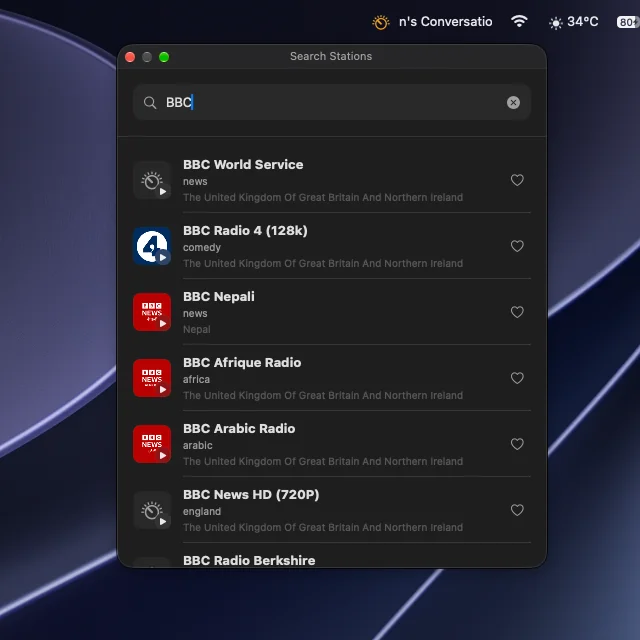Select the BBC Radio Berkshire row

pyautogui.click(x=332, y=560)
